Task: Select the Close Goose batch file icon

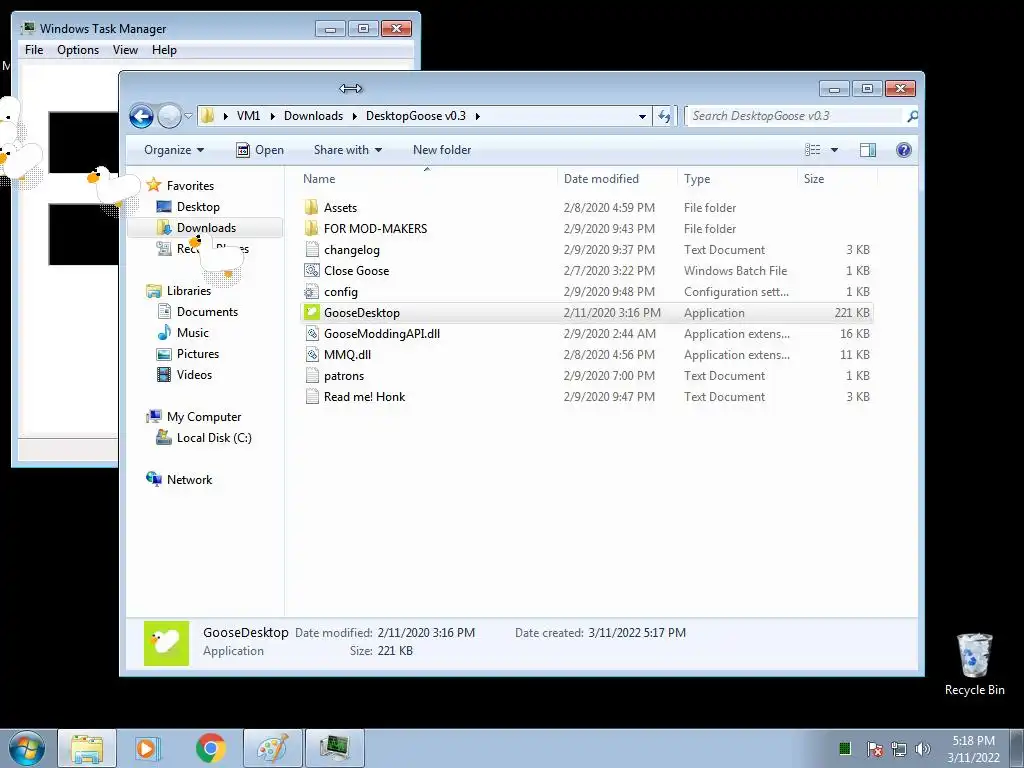Action: [312, 270]
